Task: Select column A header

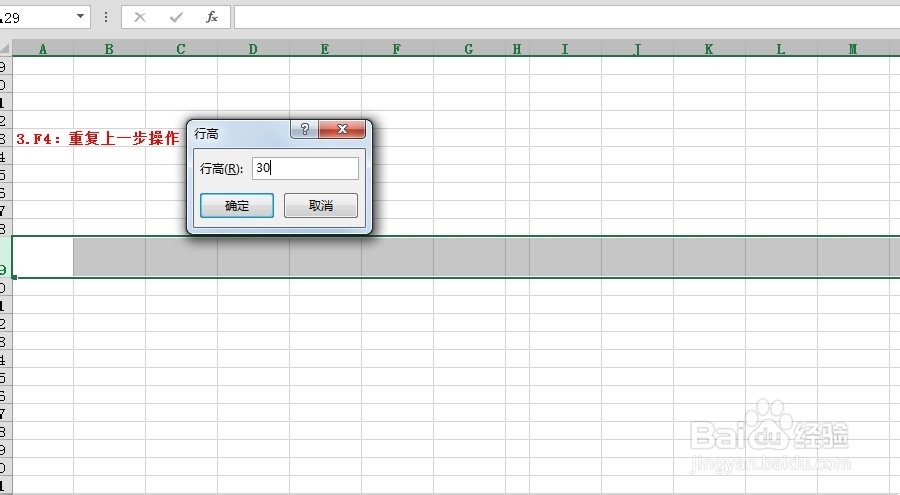Action: click(x=42, y=49)
